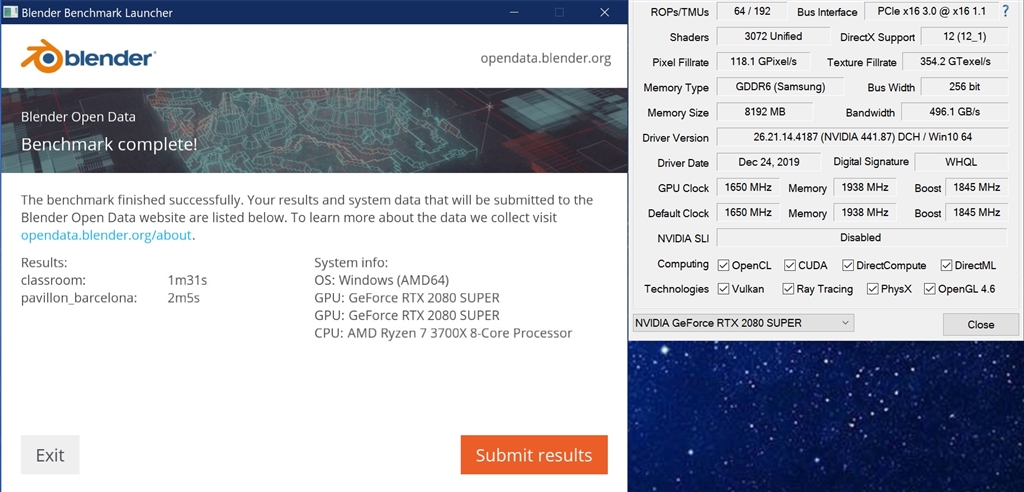Screen dimensions: 1024x492
Task: Toggle the DirectCompute checkbox
Action: tap(848, 265)
